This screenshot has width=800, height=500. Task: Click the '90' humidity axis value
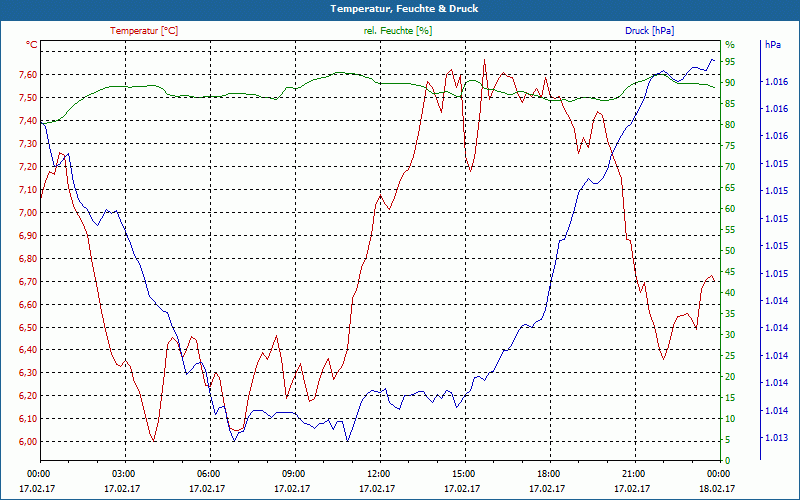click(730, 83)
